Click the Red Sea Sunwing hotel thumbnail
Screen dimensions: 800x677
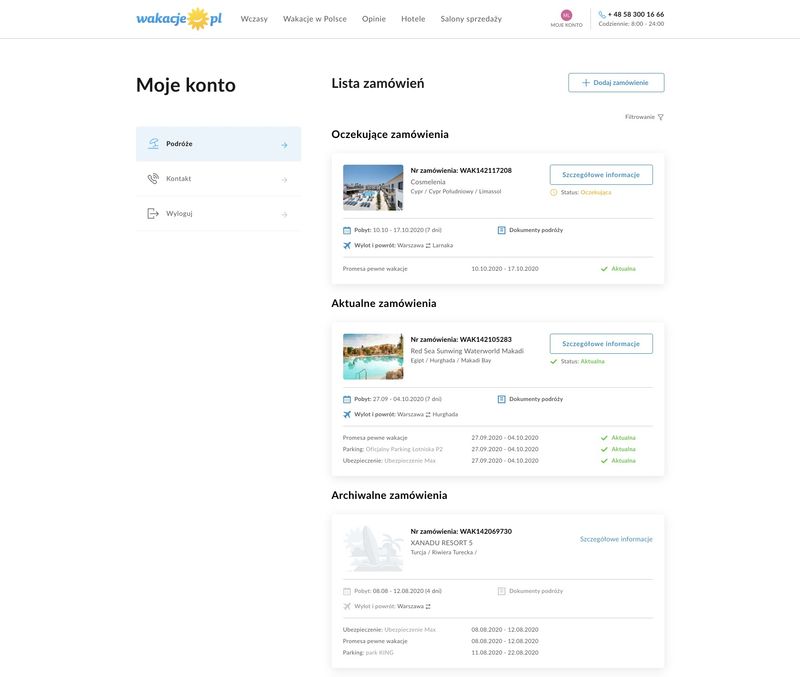[x=373, y=357]
